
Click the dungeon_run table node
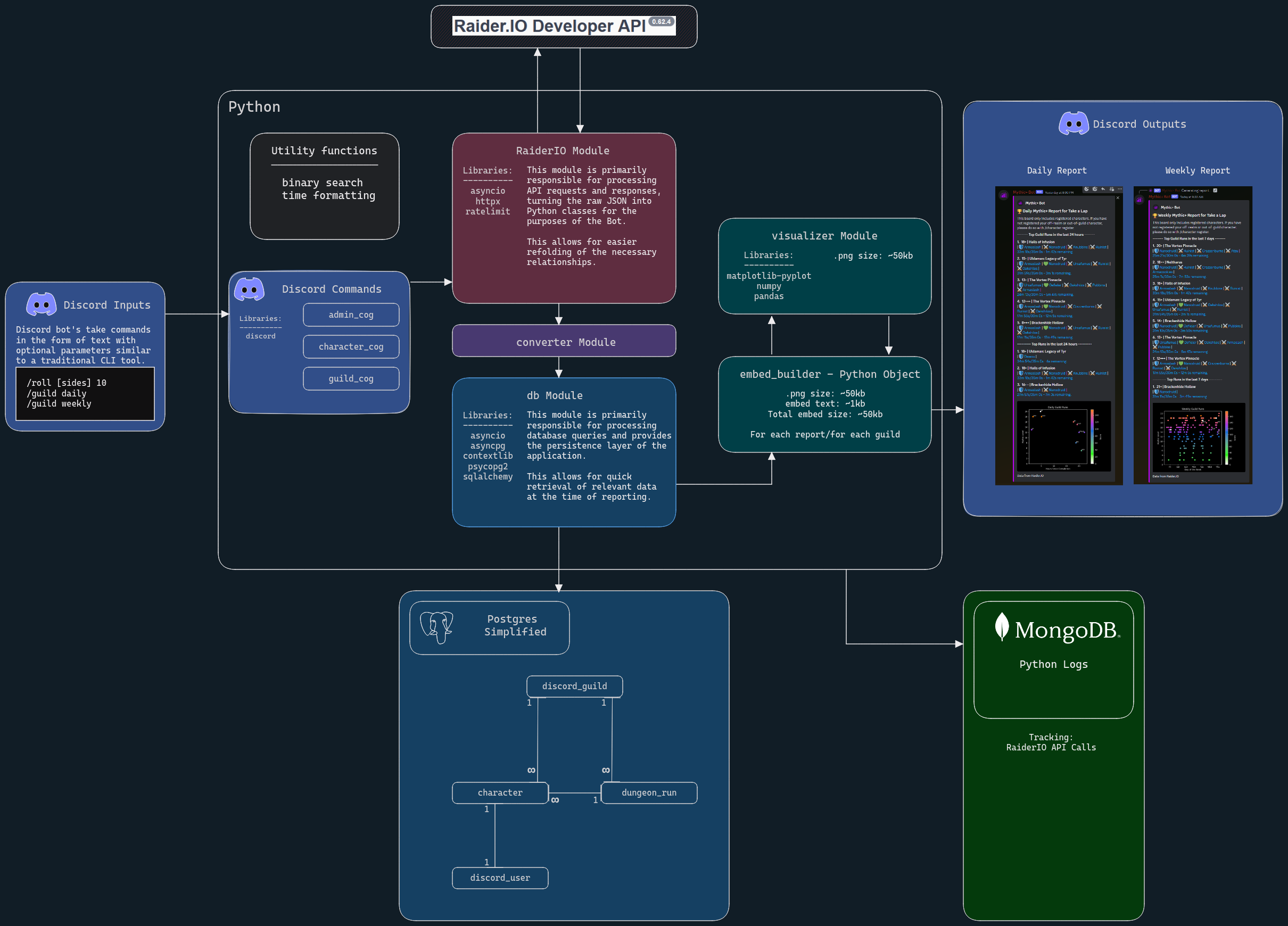click(649, 792)
